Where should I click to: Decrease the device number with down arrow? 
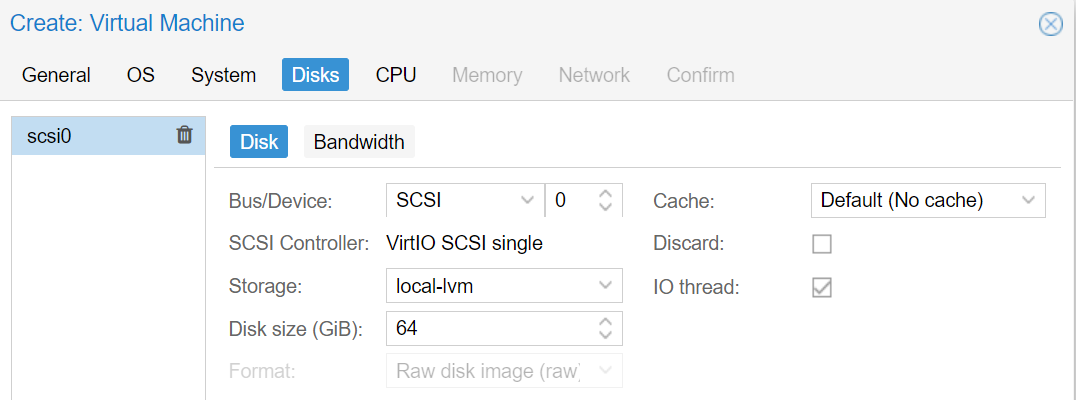pyautogui.click(x=605, y=207)
